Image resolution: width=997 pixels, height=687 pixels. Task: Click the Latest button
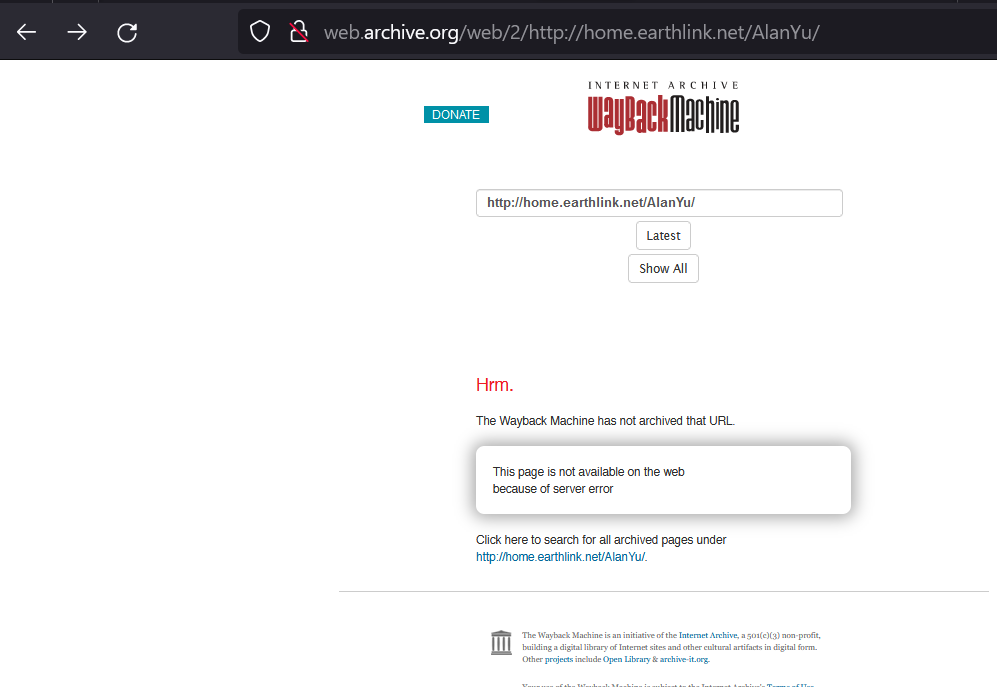tap(663, 235)
